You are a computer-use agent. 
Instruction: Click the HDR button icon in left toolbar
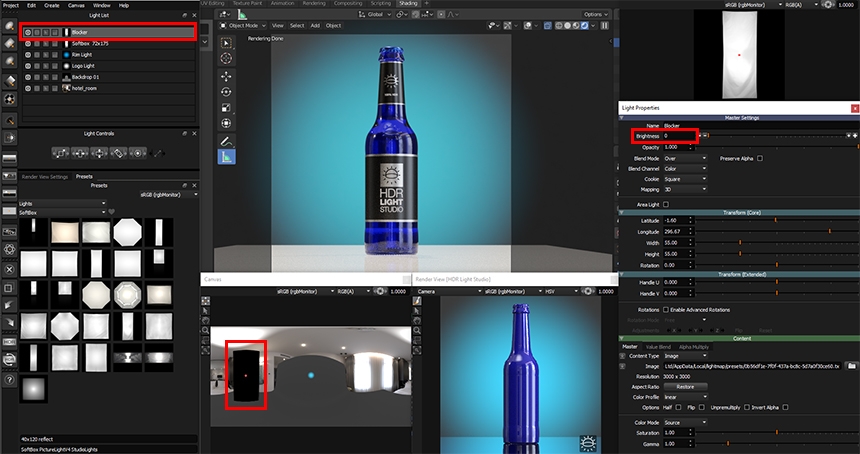pos(9,342)
